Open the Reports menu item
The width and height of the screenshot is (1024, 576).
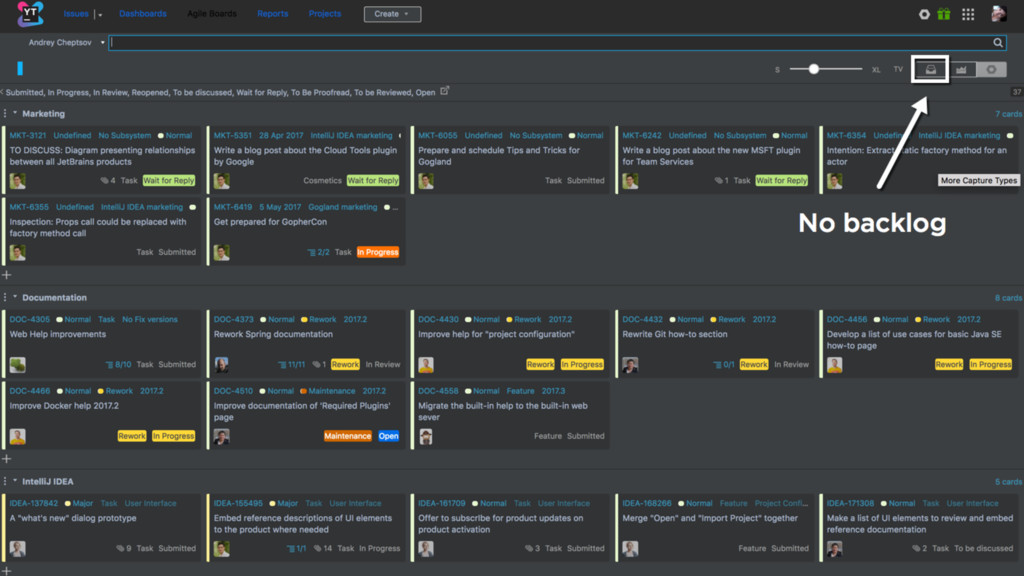click(x=272, y=14)
